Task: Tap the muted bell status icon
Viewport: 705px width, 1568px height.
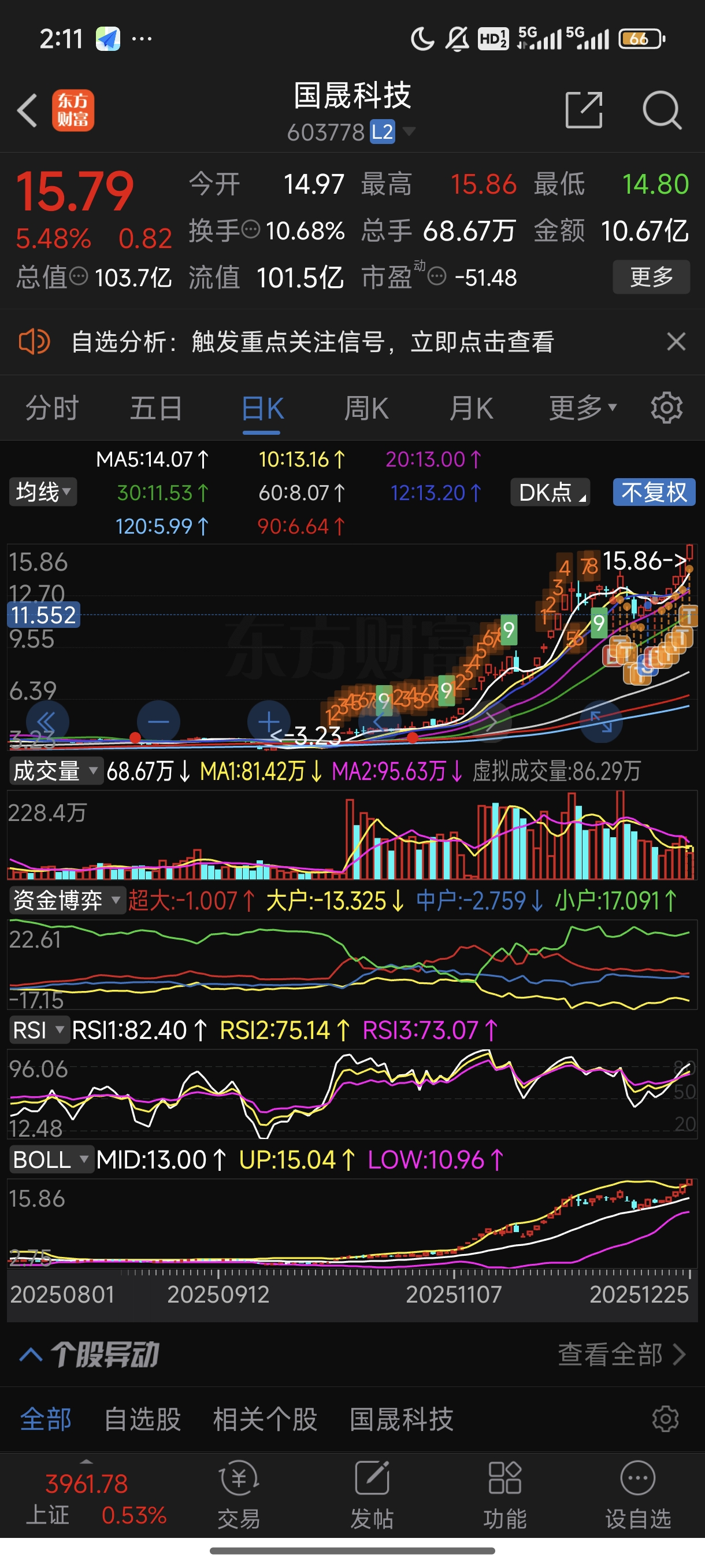Action: [x=458, y=39]
